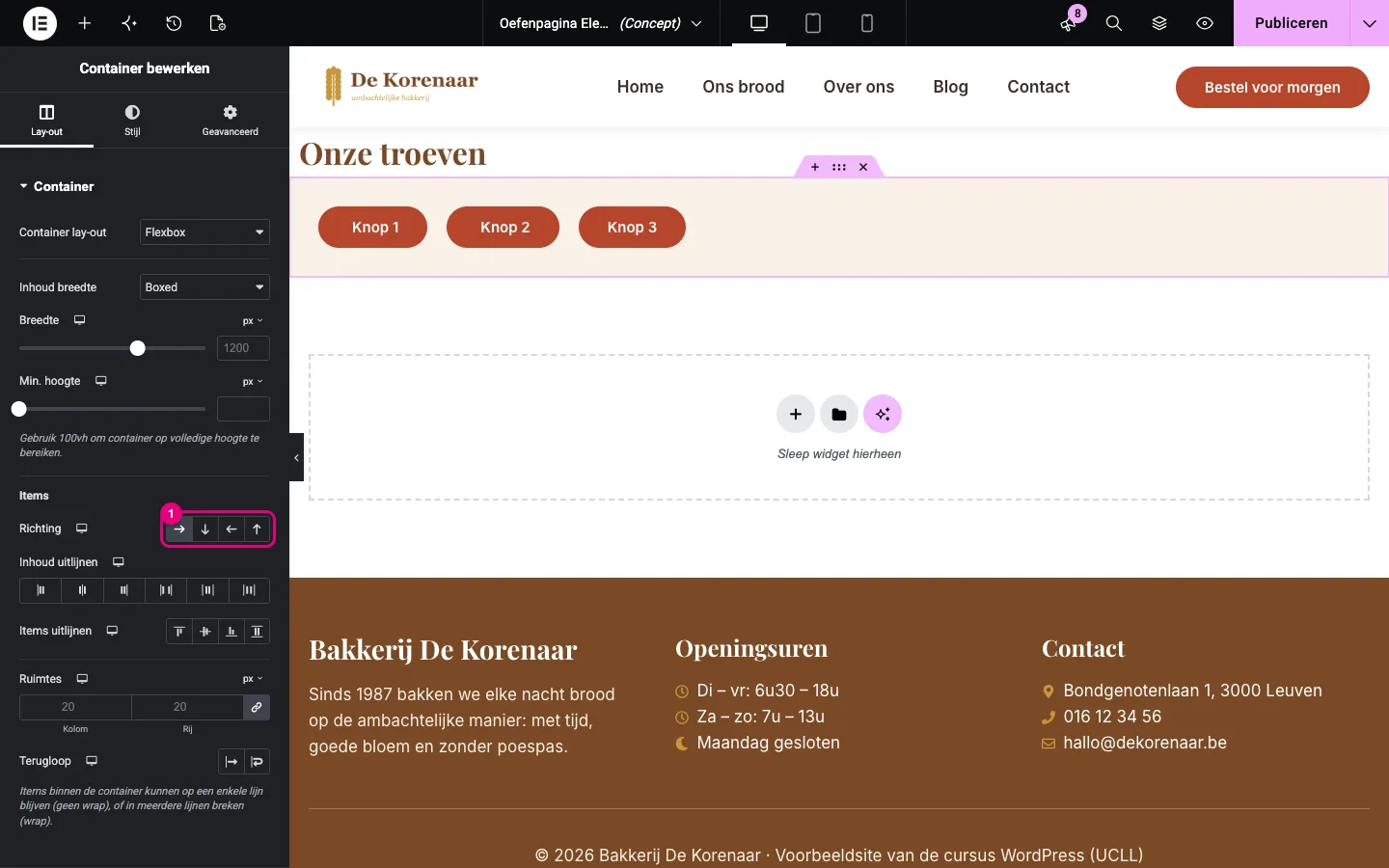Click the Breedte slider handle

[138, 348]
